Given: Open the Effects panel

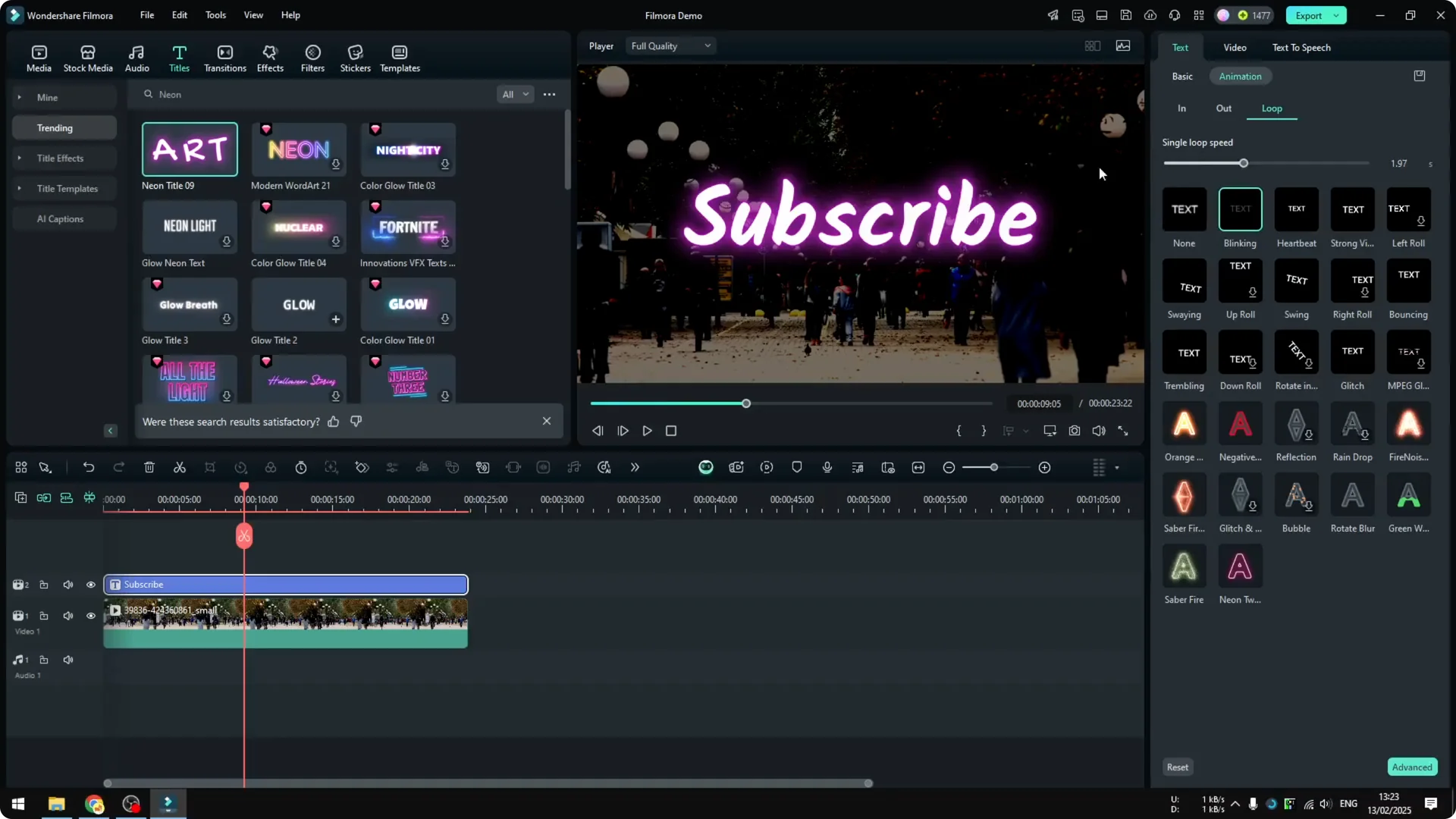Looking at the screenshot, I should (x=270, y=57).
